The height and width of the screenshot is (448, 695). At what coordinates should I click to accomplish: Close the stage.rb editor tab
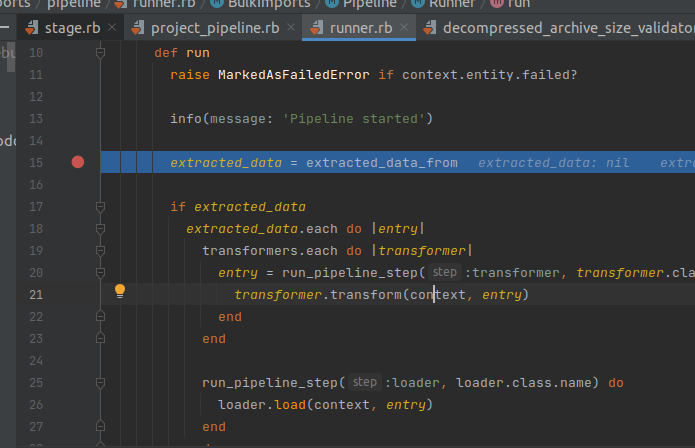tap(108, 28)
